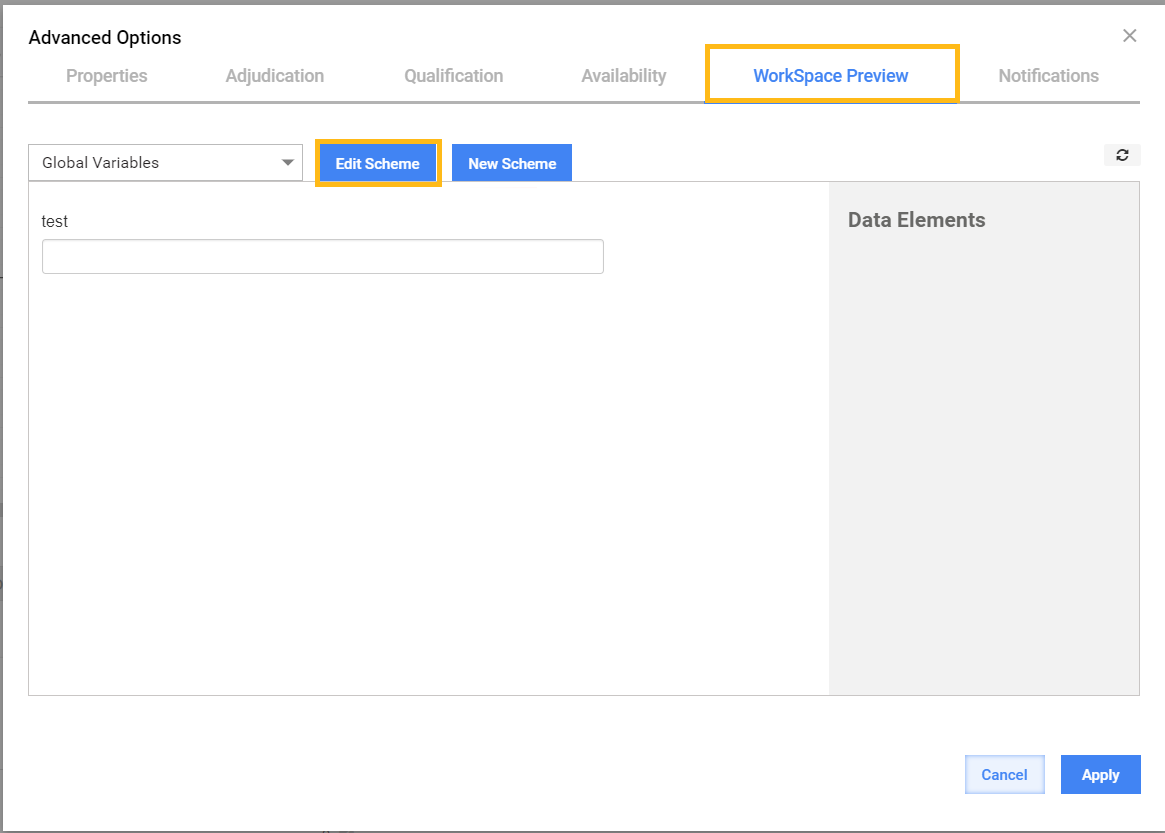
Task: Go to the Availability tab
Action: [x=623, y=76]
